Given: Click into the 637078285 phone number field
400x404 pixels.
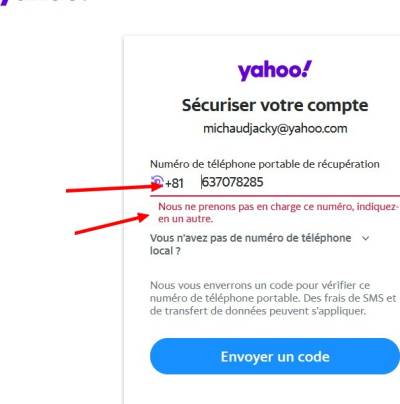Looking at the screenshot, I should coord(300,182).
